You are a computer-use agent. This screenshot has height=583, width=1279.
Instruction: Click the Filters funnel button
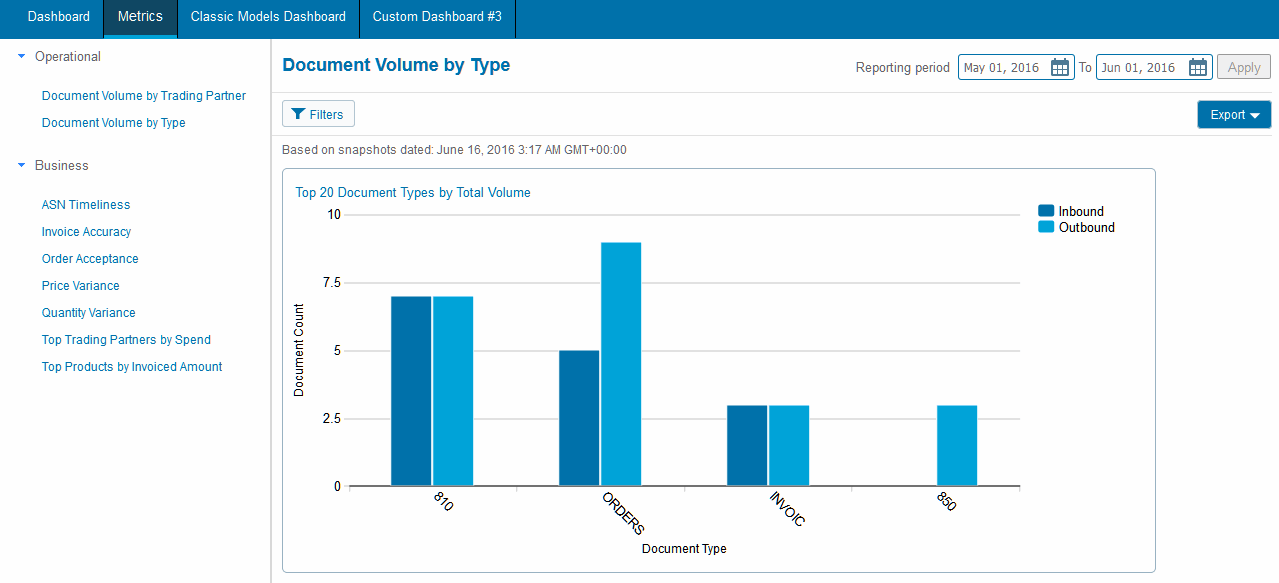pyautogui.click(x=318, y=115)
